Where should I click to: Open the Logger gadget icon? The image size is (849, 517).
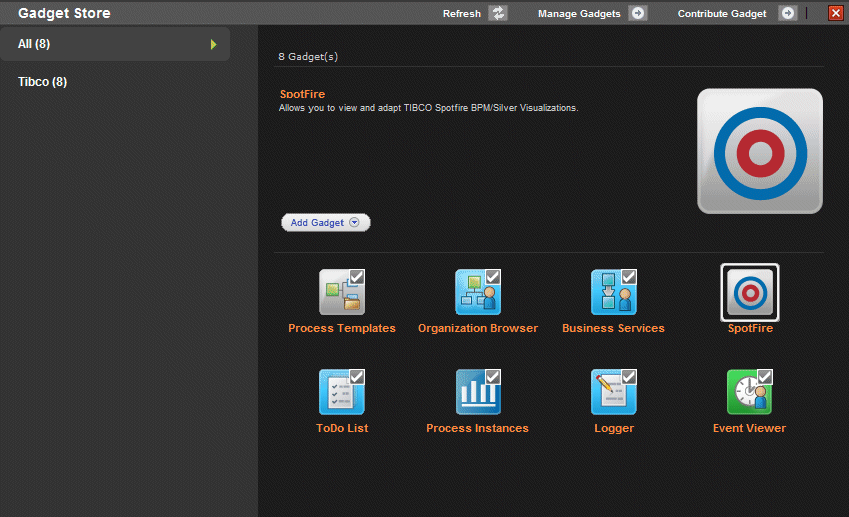point(613,392)
